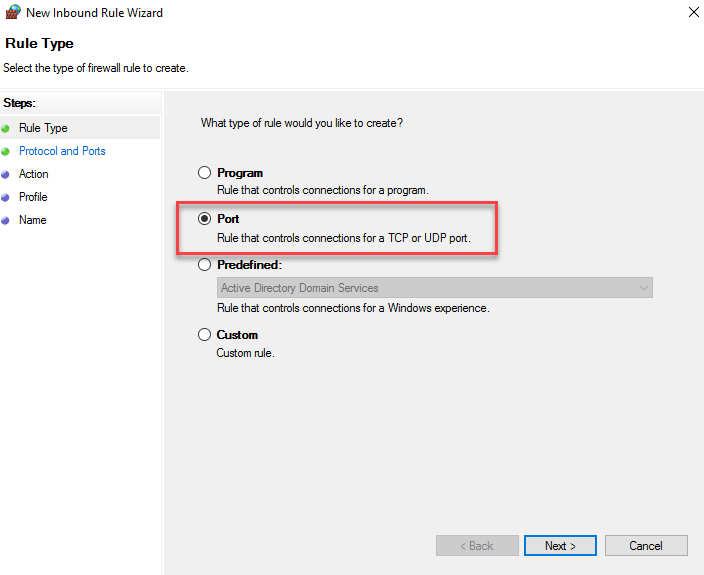This screenshot has width=704, height=575.
Task: Click the 'Rule Type' page heading
Action: (x=39, y=44)
